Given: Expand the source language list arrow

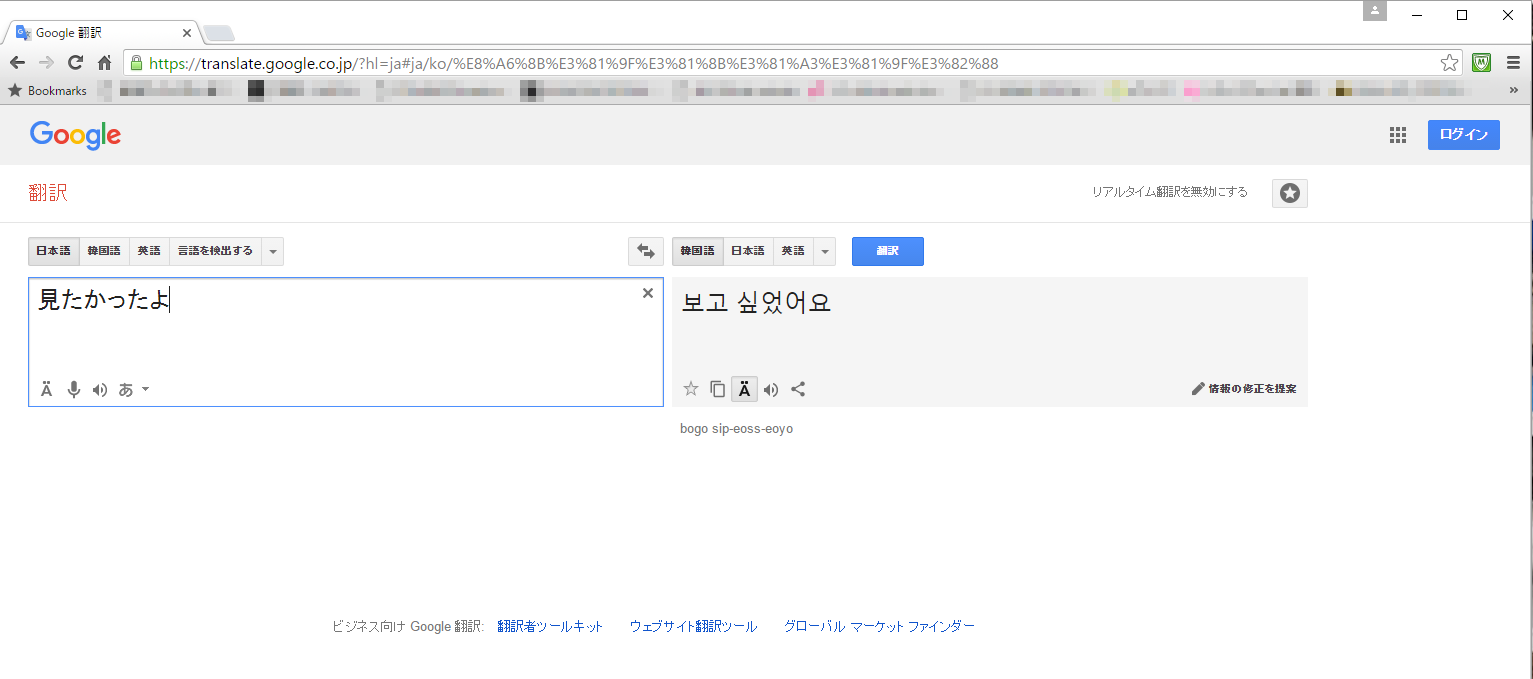Looking at the screenshot, I should pyautogui.click(x=273, y=251).
